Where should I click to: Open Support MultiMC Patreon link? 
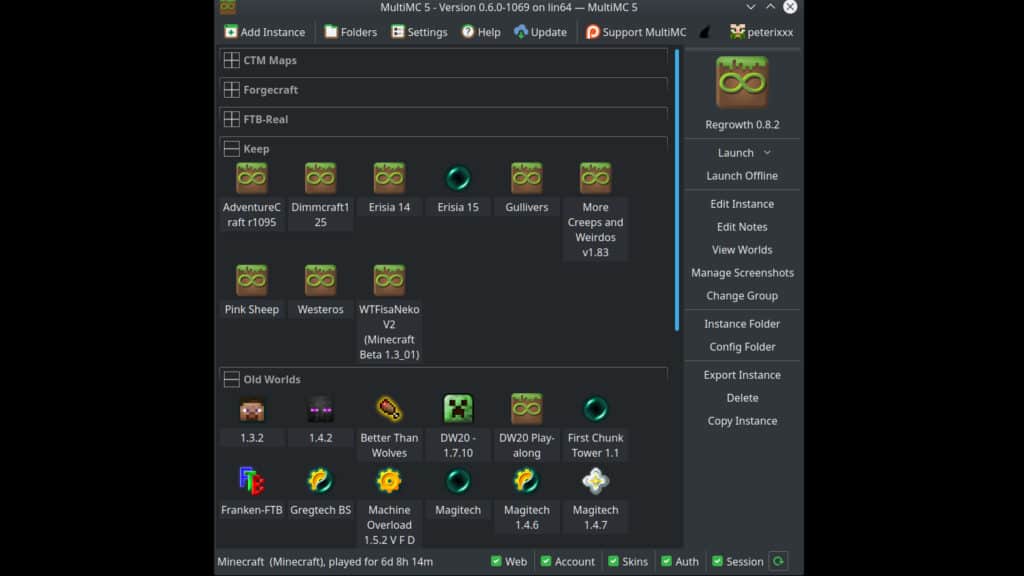click(636, 32)
